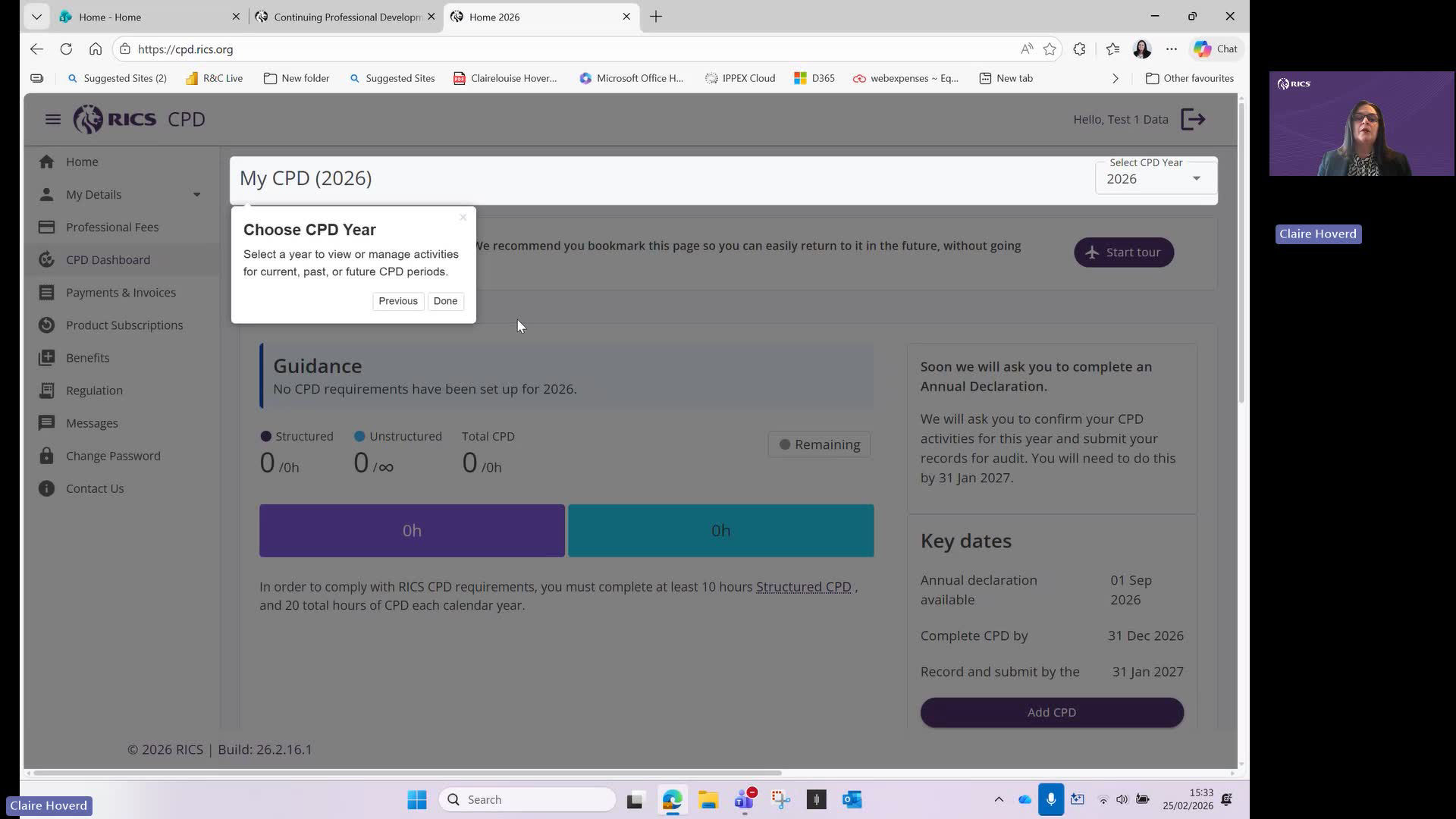The image size is (1456, 819).
Task: Click Done in the tour popup
Action: pyautogui.click(x=445, y=301)
